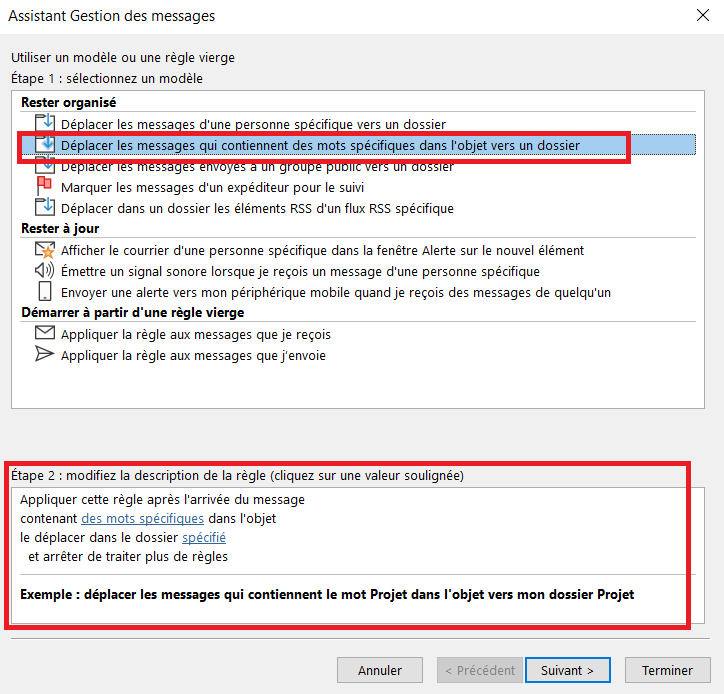Image resolution: width=724 pixels, height=694 pixels.
Task: Open the 'spécifié' folder link
Action: click(204, 537)
